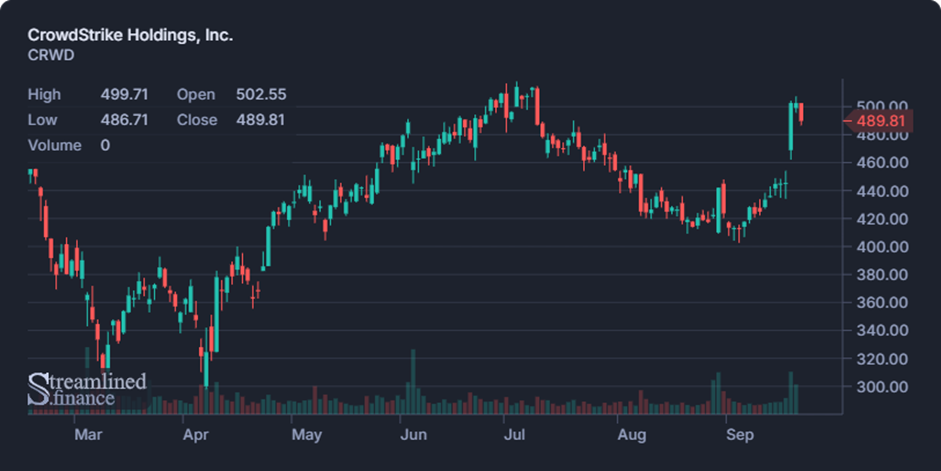Click the Open label in the OHLC panel
This screenshot has height=471, width=941.
pyautogui.click(x=196, y=95)
